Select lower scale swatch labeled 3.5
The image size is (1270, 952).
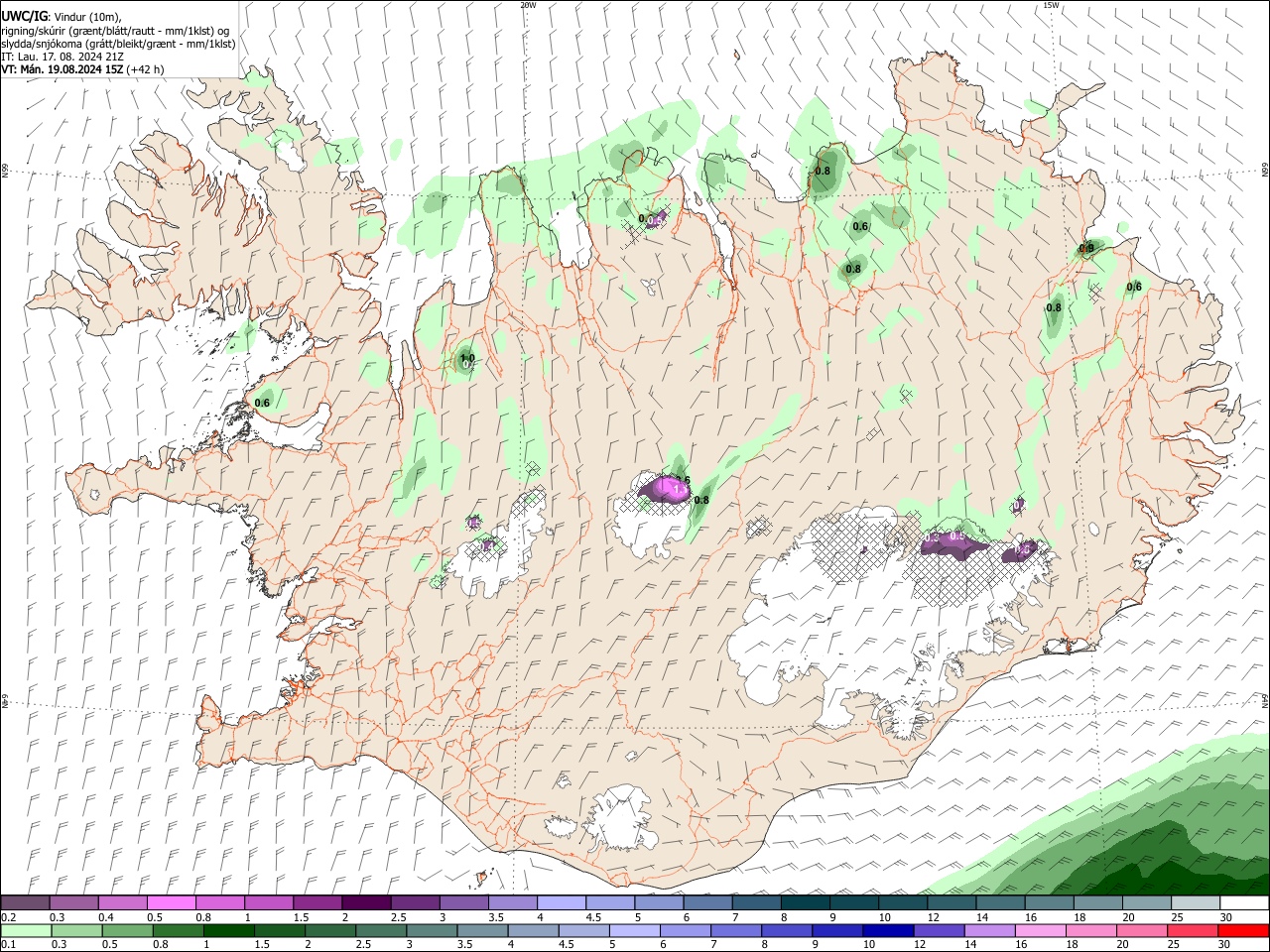[482, 930]
